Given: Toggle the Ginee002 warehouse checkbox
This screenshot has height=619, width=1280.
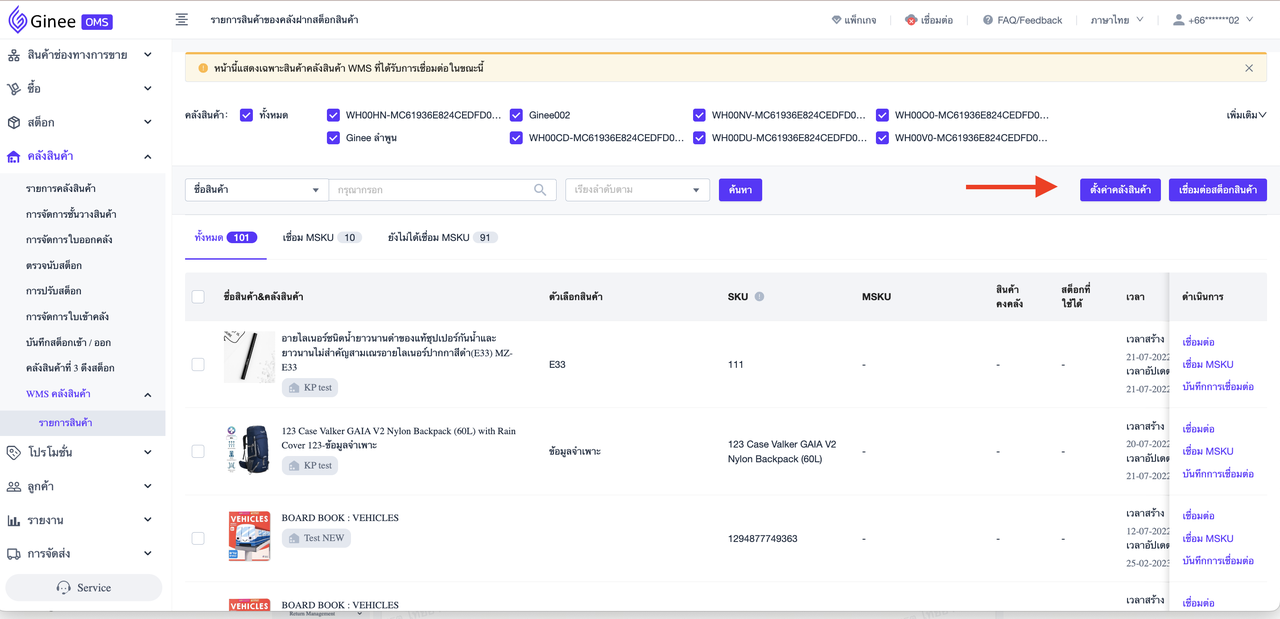Looking at the screenshot, I should click(516, 115).
